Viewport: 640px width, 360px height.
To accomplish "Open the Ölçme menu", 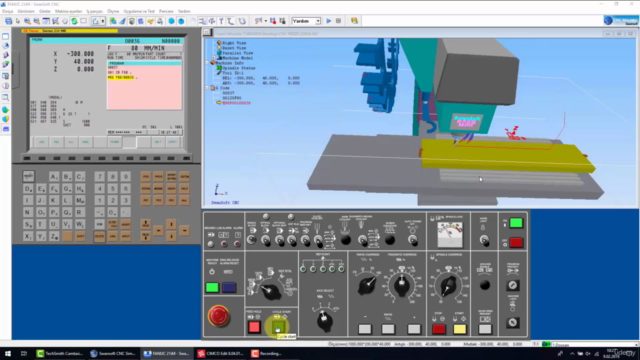I will [113, 11].
